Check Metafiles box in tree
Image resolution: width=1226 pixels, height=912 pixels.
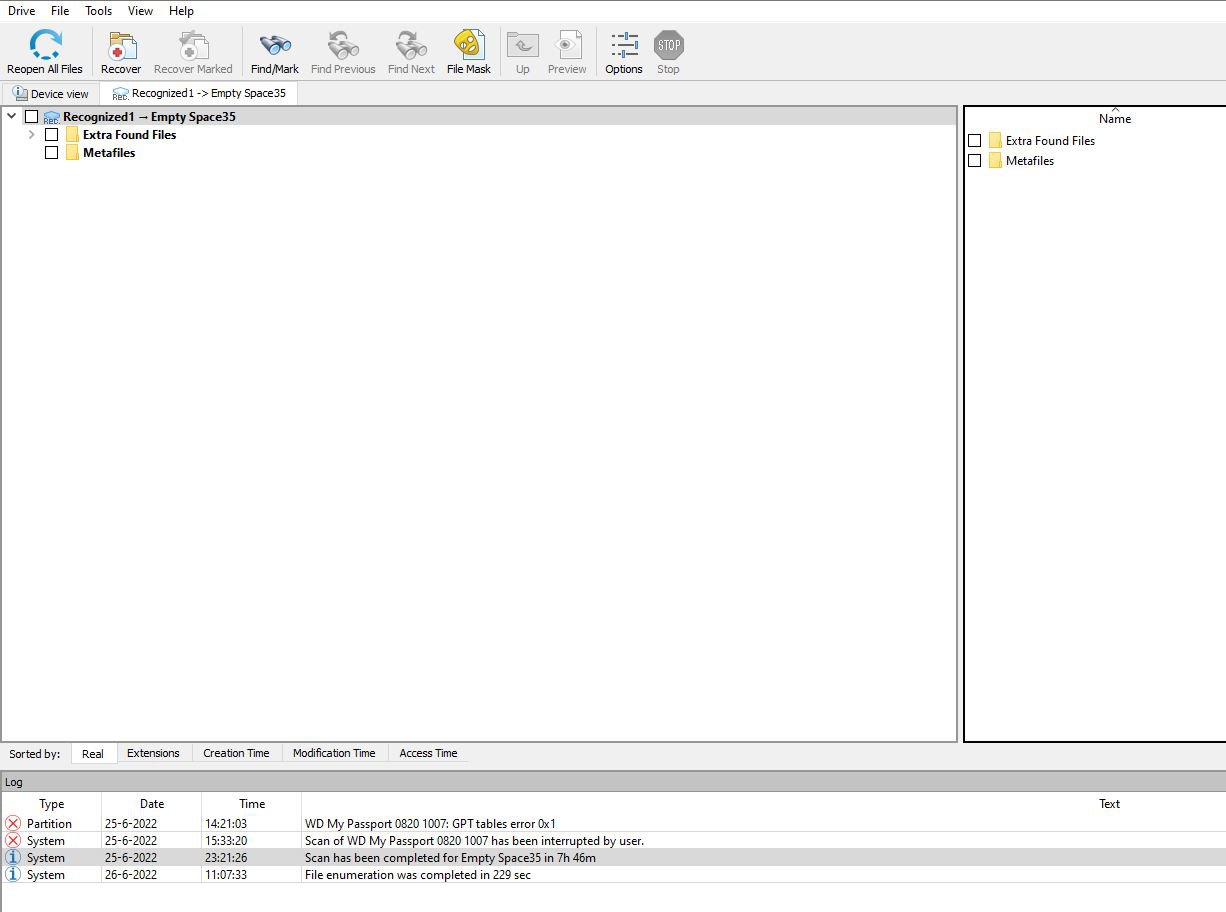pos(52,153)
